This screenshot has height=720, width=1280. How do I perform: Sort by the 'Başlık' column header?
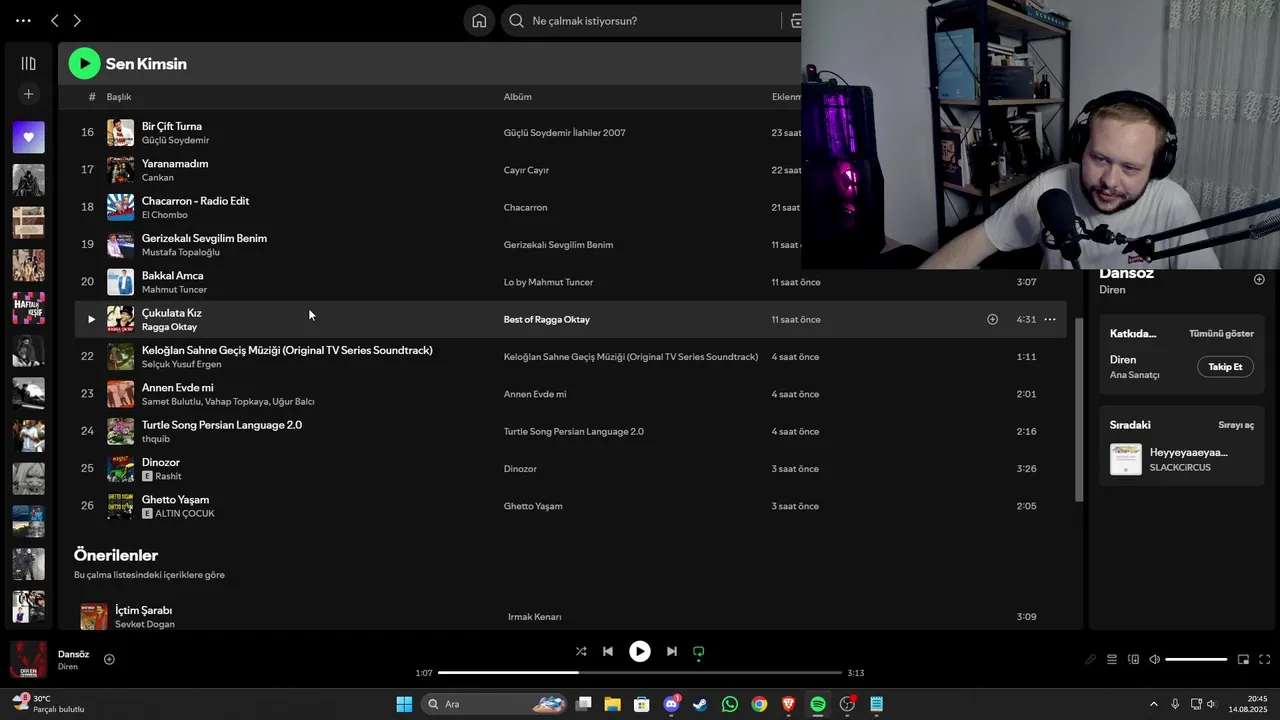coord(119,97)
